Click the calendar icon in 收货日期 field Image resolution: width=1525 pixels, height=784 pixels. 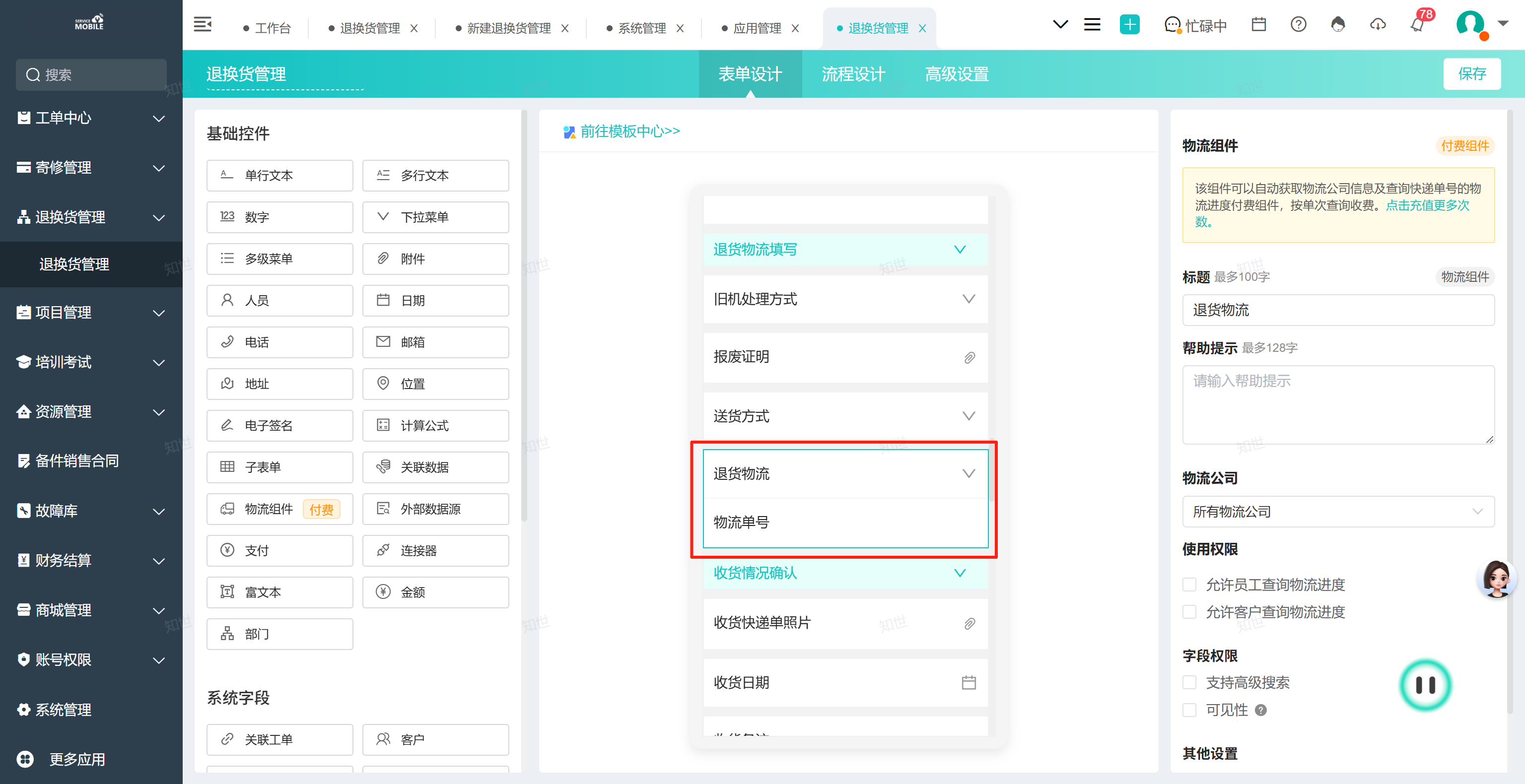tap(969, 682)
